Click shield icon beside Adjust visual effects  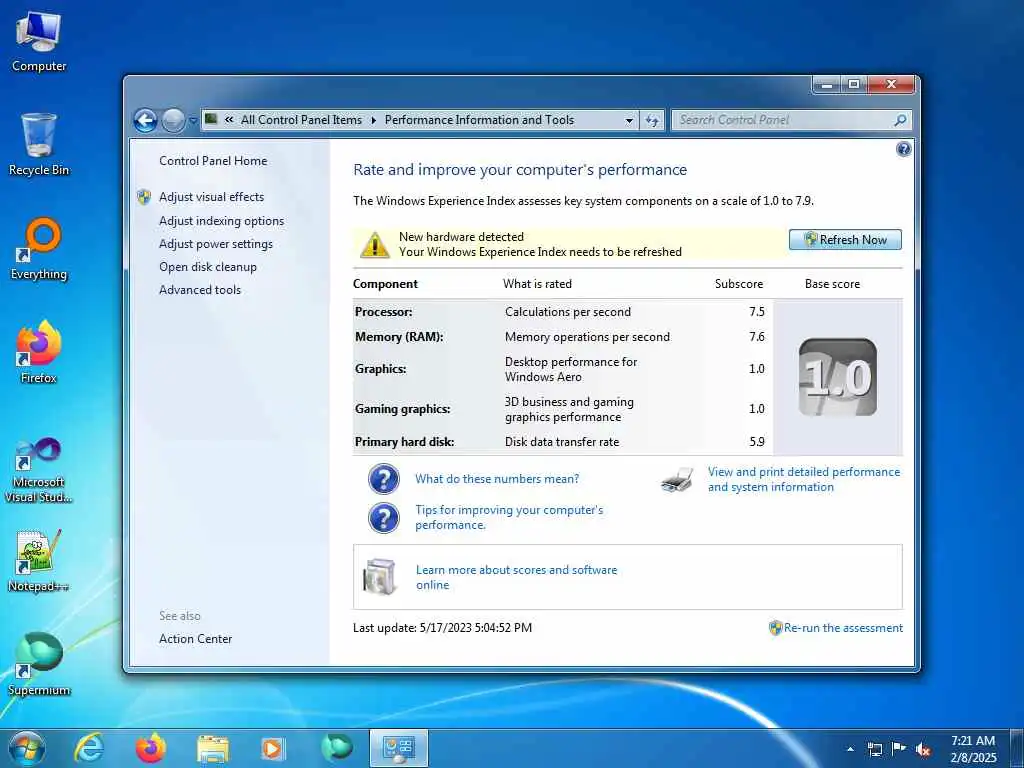coord(144,197)
